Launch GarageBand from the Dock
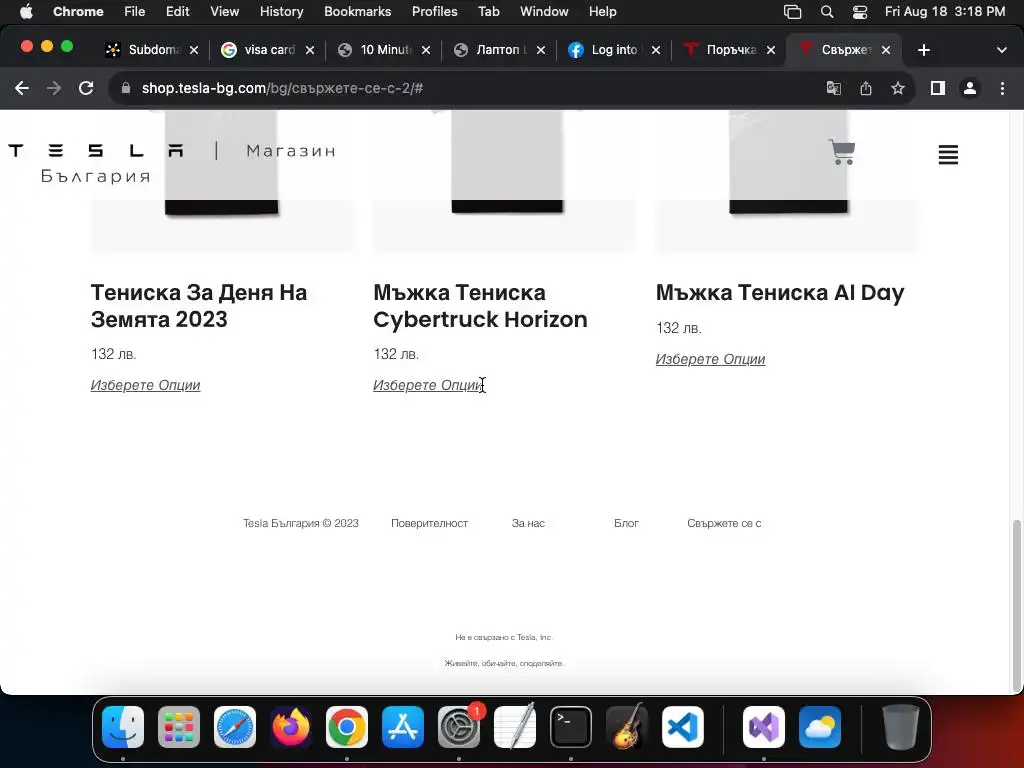 627,727
